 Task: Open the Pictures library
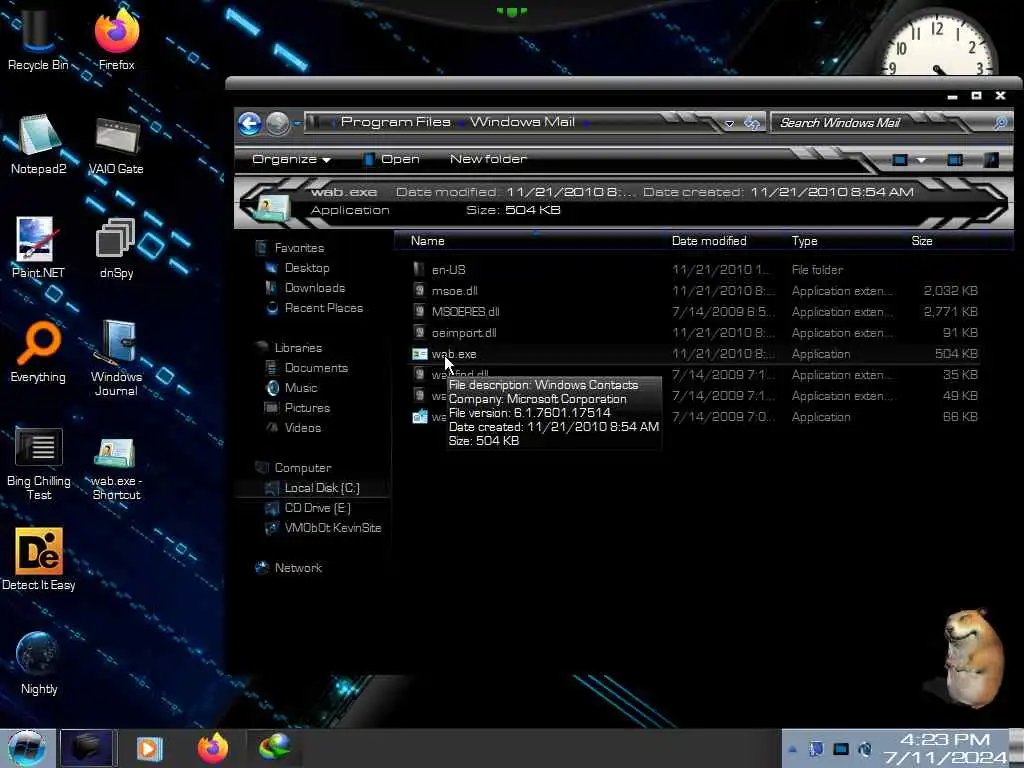point(307,408)
